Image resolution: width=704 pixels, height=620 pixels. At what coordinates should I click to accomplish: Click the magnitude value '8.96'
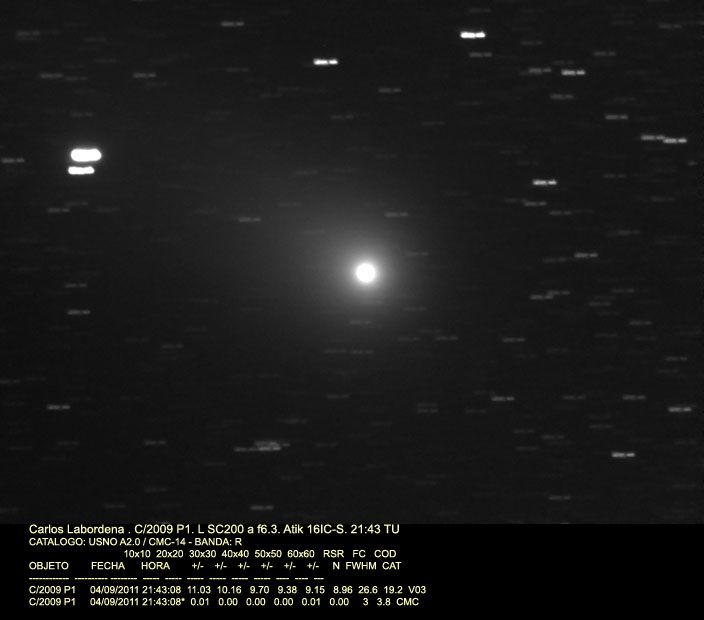343,589
